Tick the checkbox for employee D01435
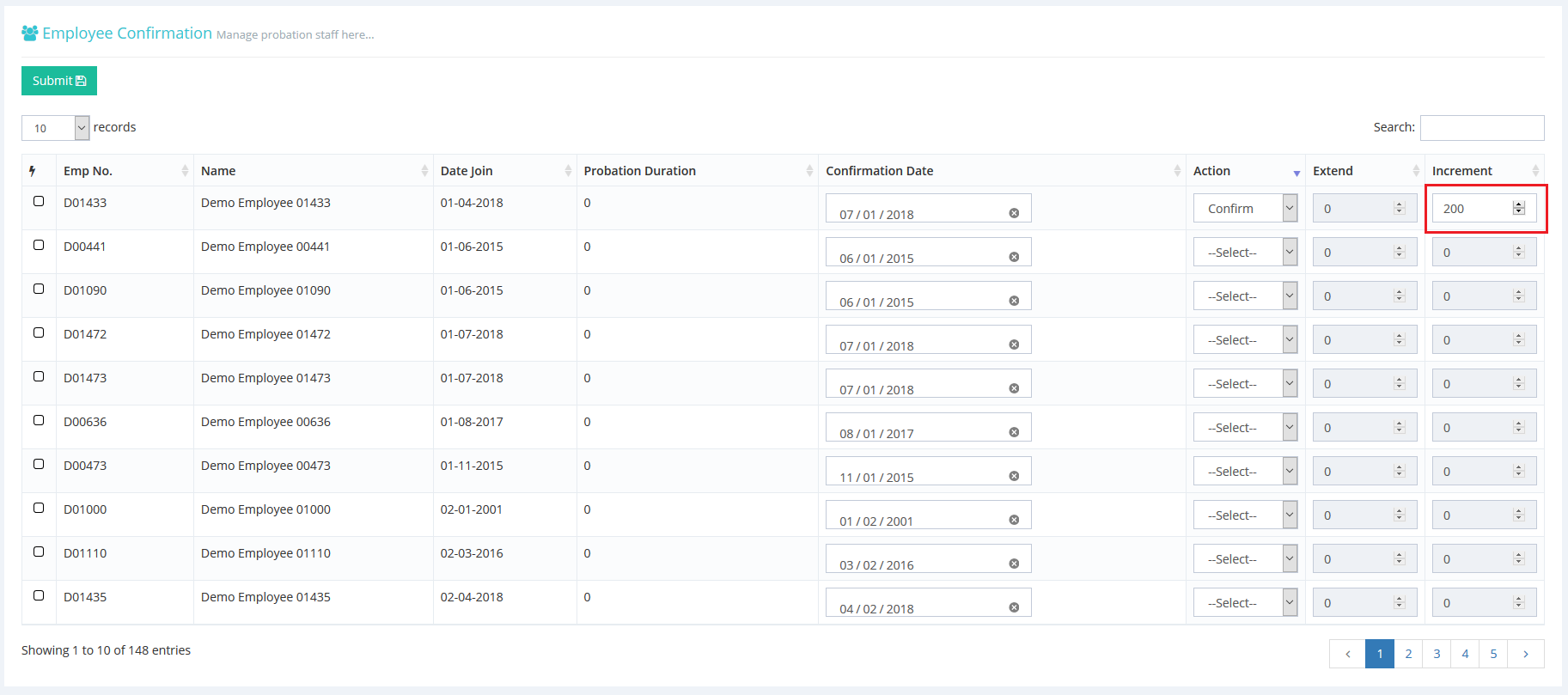Viewport: 1568px width, 695px height. [39, 595]
